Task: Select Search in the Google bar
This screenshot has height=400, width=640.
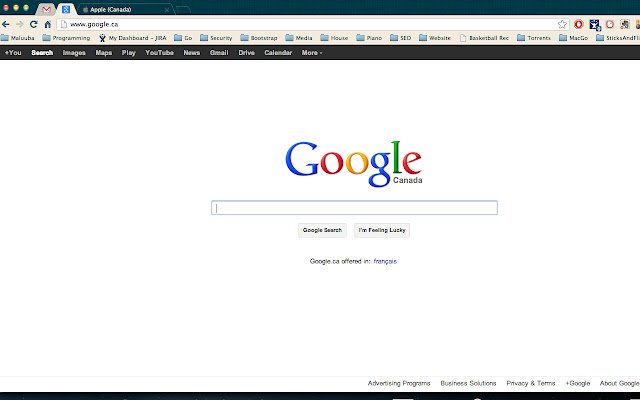Action: pos(42,53)
